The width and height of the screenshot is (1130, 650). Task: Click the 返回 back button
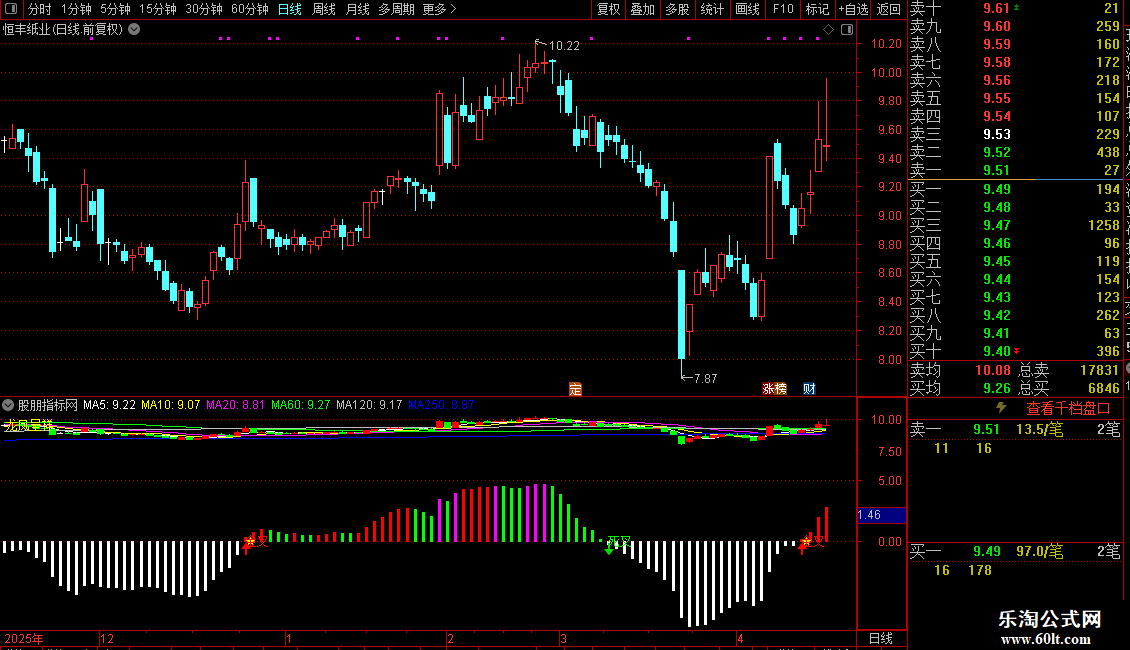(889, 9)
